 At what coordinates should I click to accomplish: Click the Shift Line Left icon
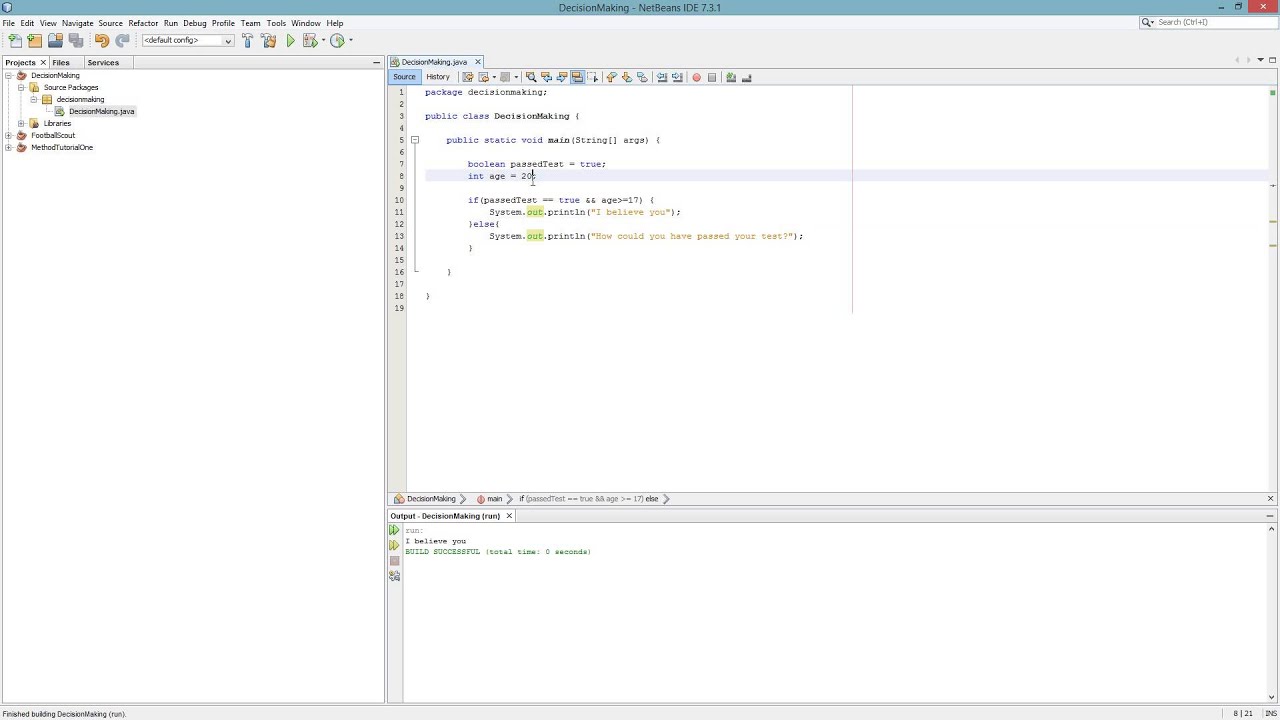661,77
